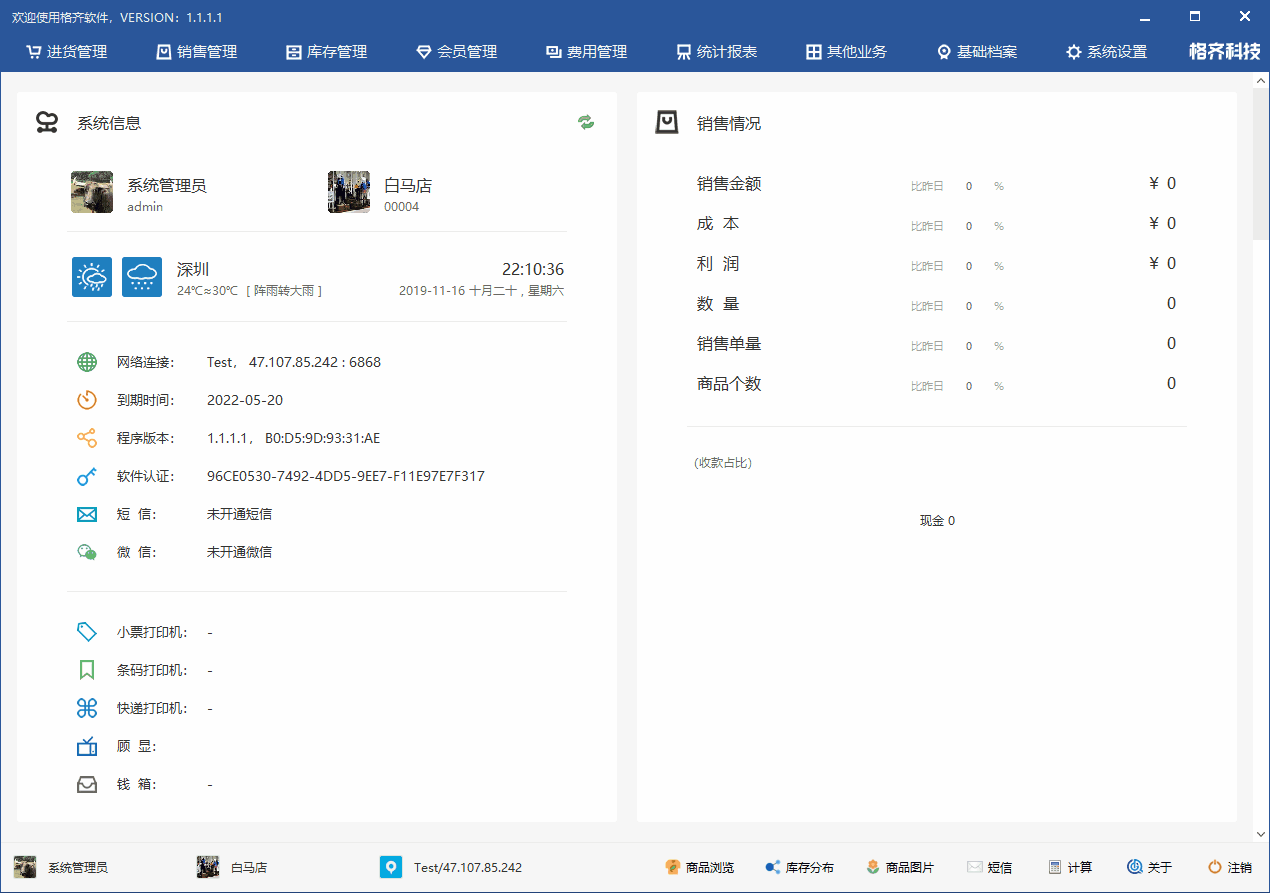Open 库存分布 from the status bar
The height and width of the screenshot is (893, 1270).
pyautogui.click(x=773, y=867)
